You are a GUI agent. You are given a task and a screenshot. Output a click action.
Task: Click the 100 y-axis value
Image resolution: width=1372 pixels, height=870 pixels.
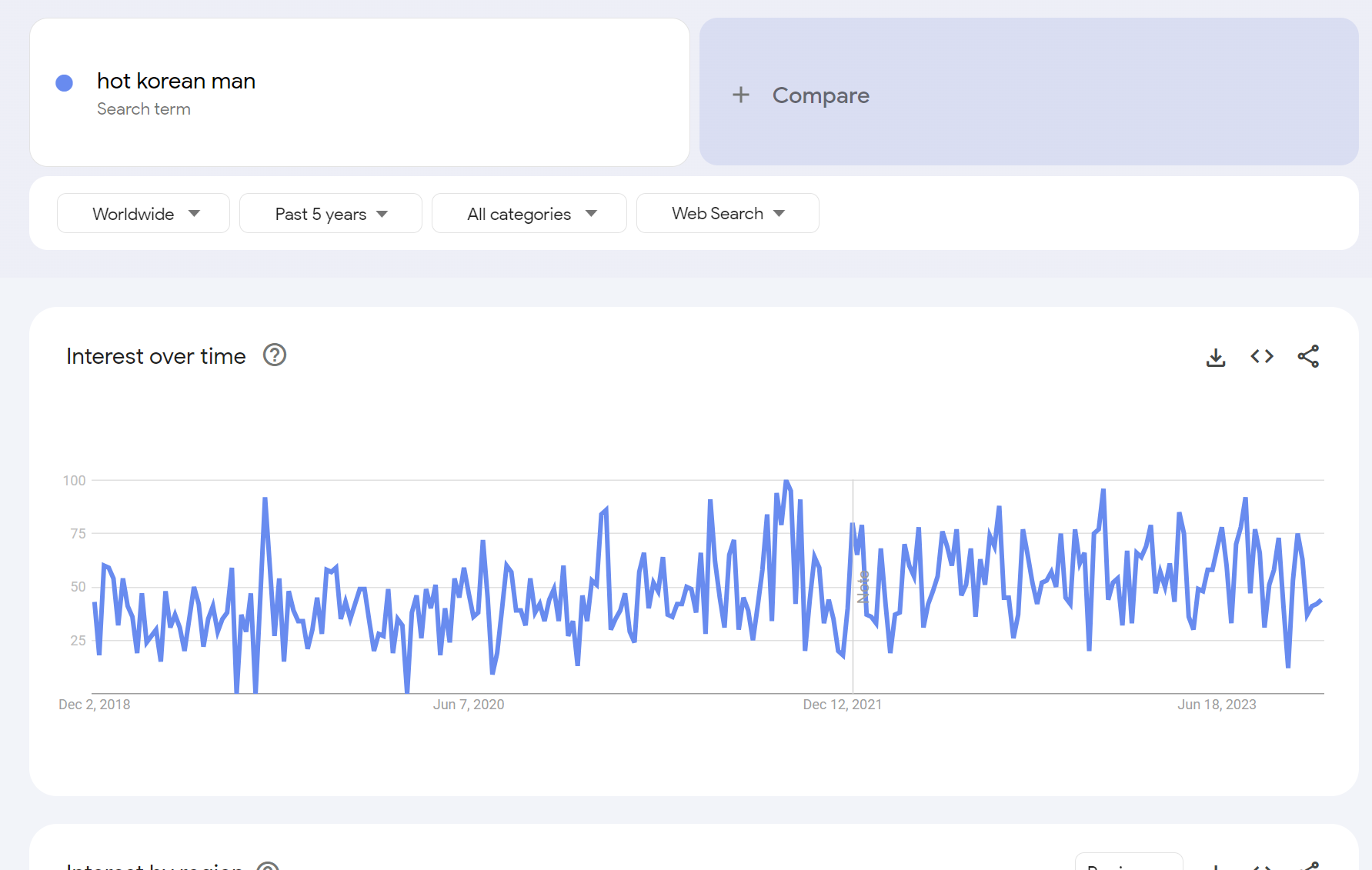[x=75, y=481]
